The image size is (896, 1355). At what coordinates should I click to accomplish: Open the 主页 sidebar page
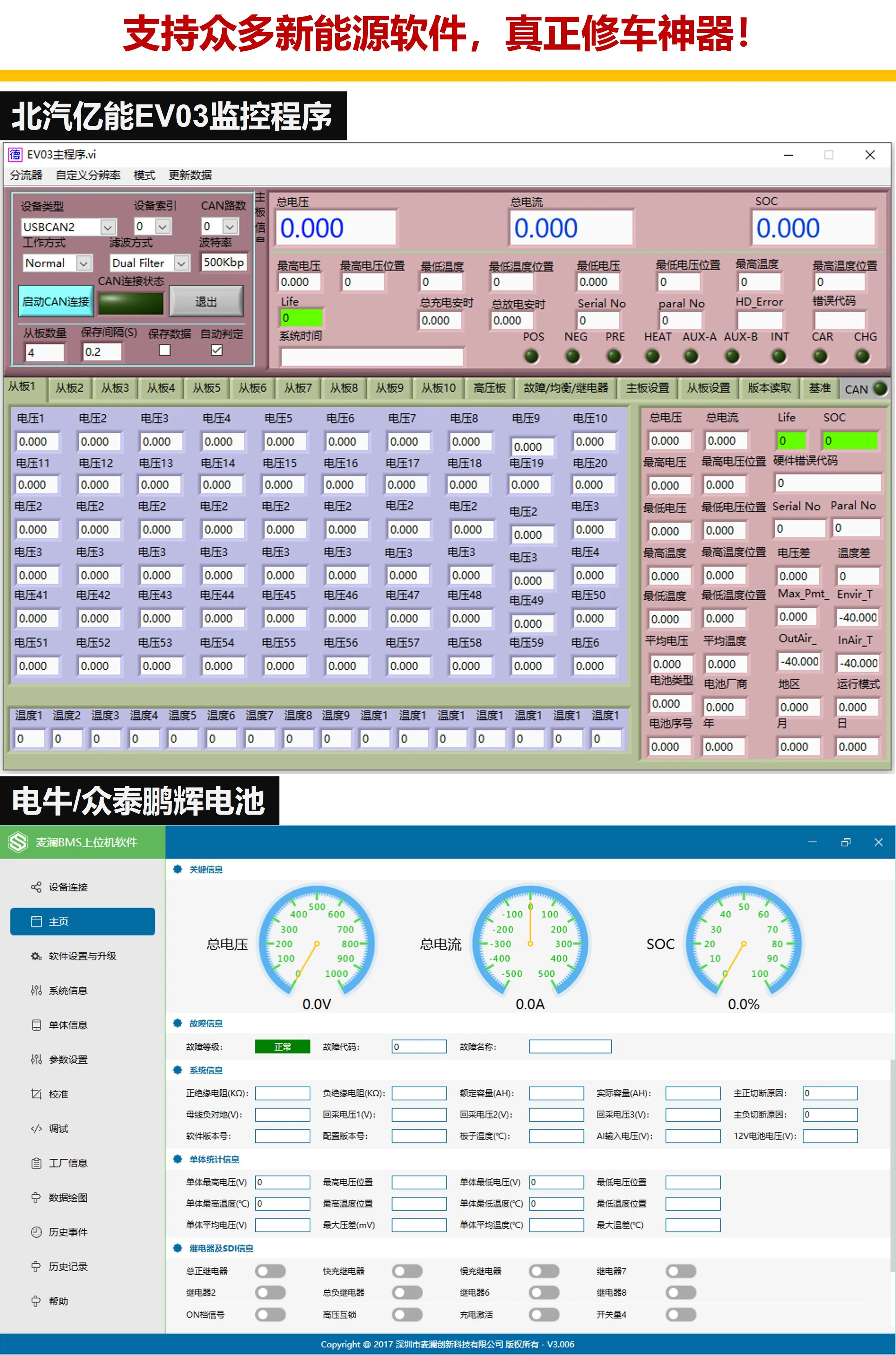[82, 921]
